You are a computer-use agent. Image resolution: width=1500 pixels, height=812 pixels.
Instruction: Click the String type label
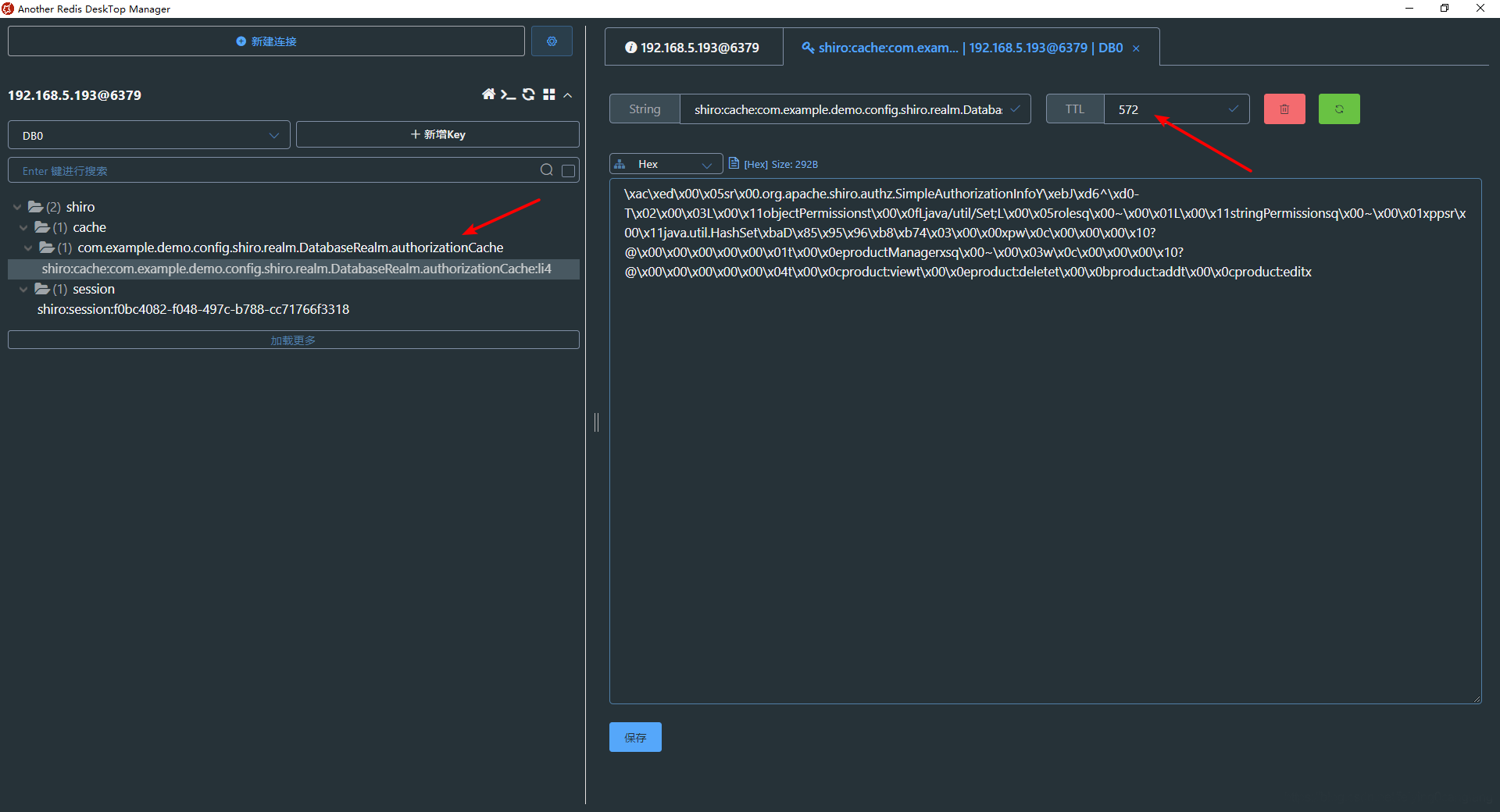click(x=645, y=109)
